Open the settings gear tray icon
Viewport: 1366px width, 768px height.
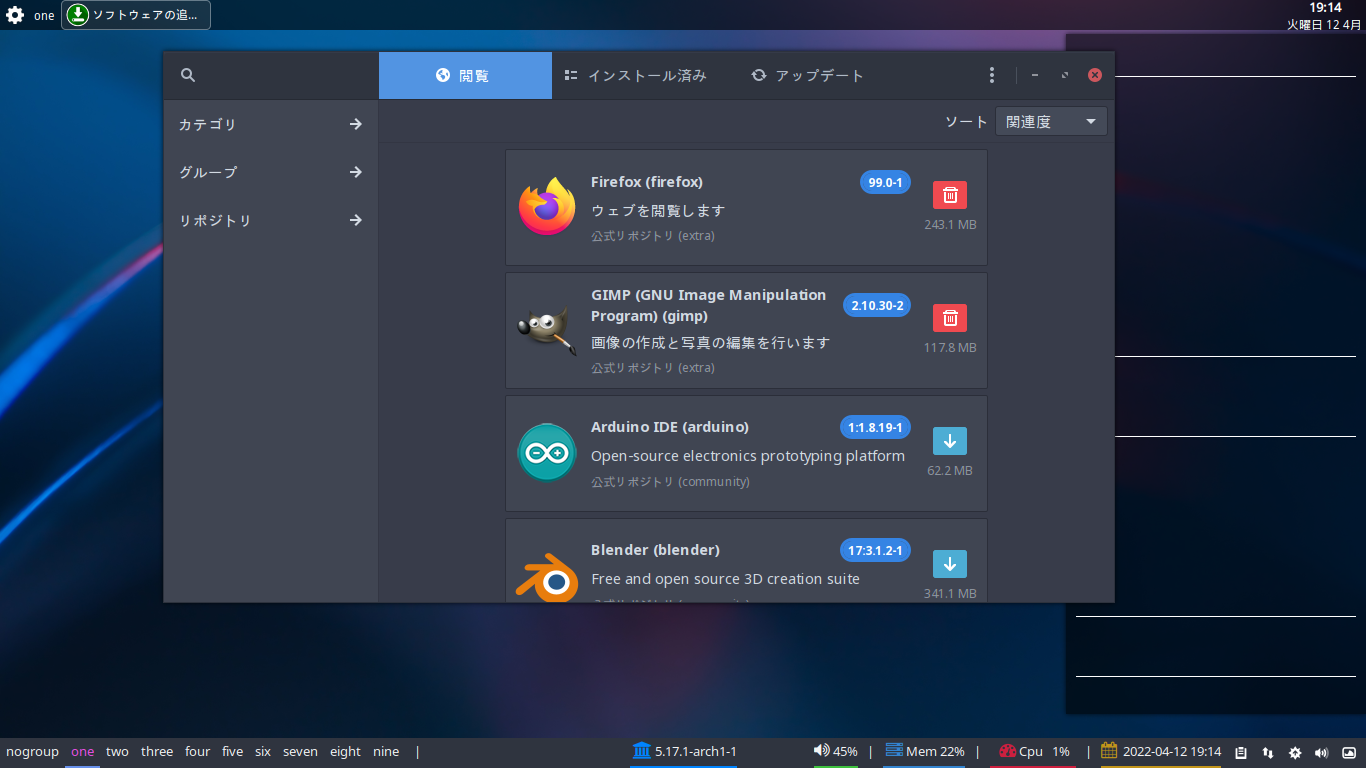1295,753
